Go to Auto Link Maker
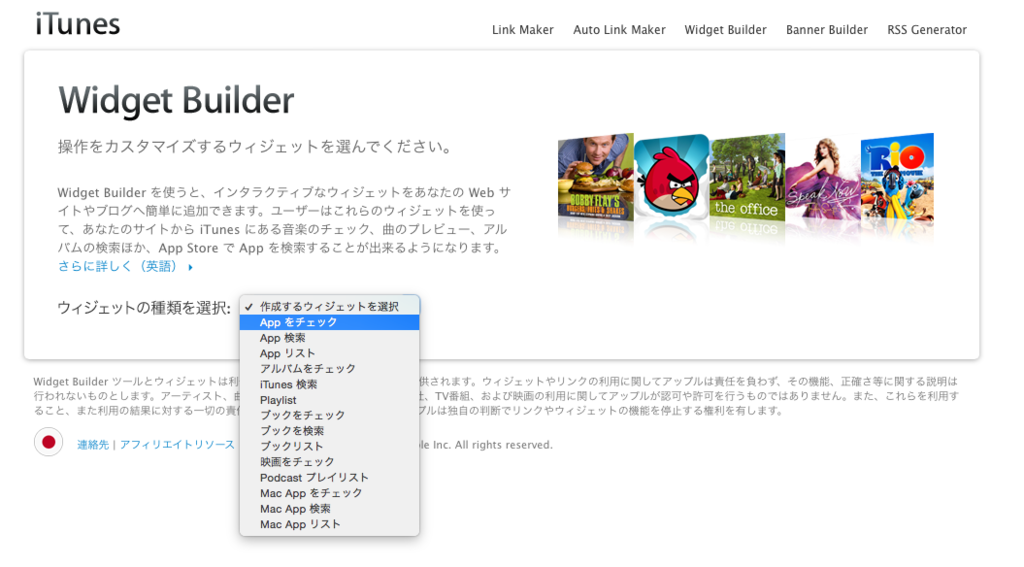This screenshot has width=1024, height=567. (x=619, y=30)
